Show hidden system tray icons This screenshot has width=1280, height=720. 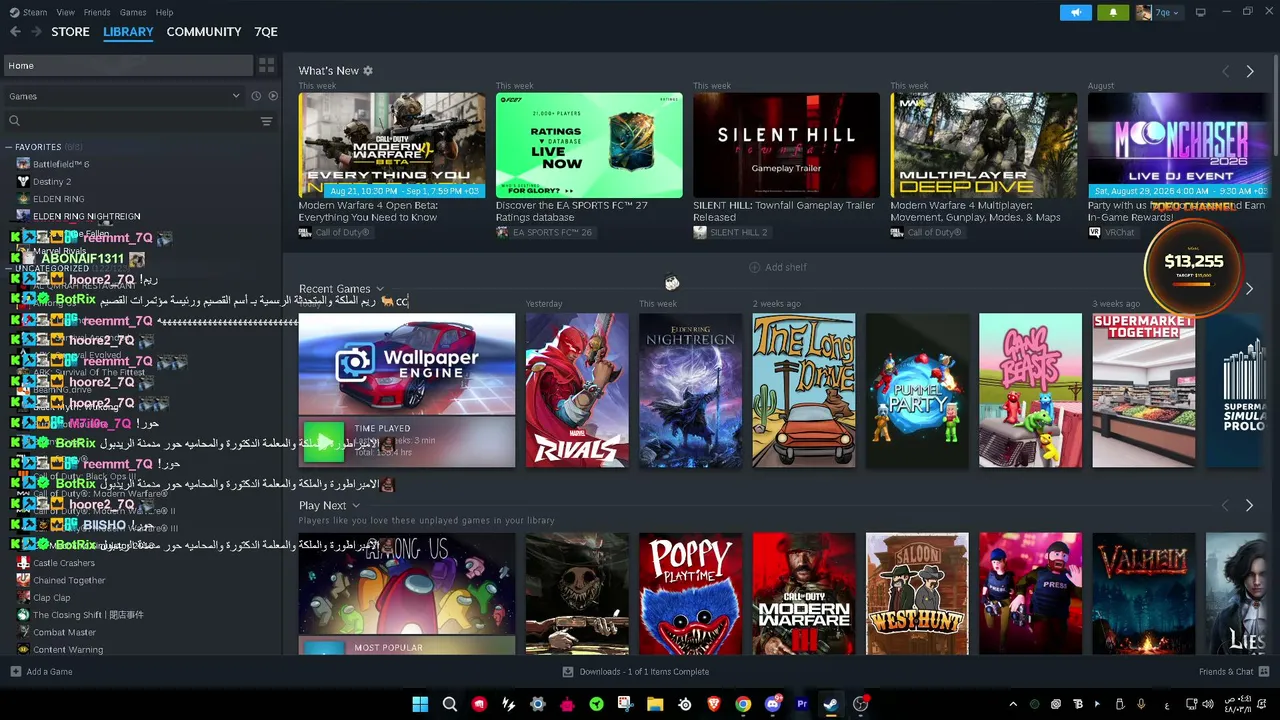(1013, 704)
